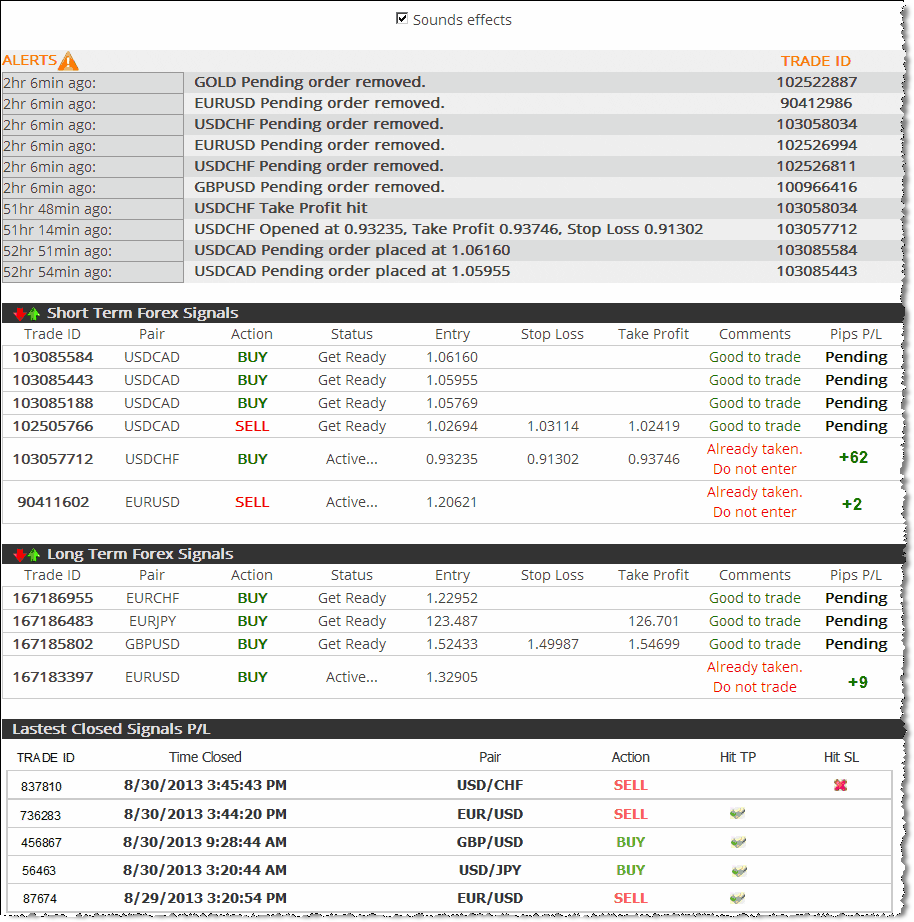The height and width of the screenshot is (922, 914).
Task: Click long term trade ID 167183397
Action: 53,677
